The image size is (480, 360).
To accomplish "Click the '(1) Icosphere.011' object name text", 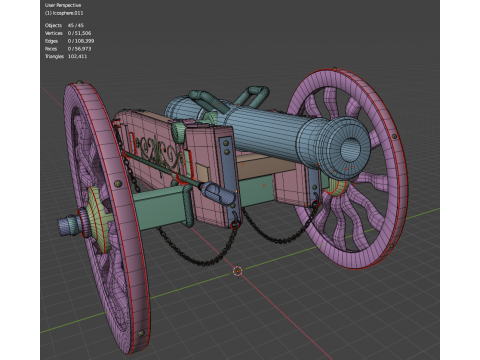I will (x=64, y=13).
